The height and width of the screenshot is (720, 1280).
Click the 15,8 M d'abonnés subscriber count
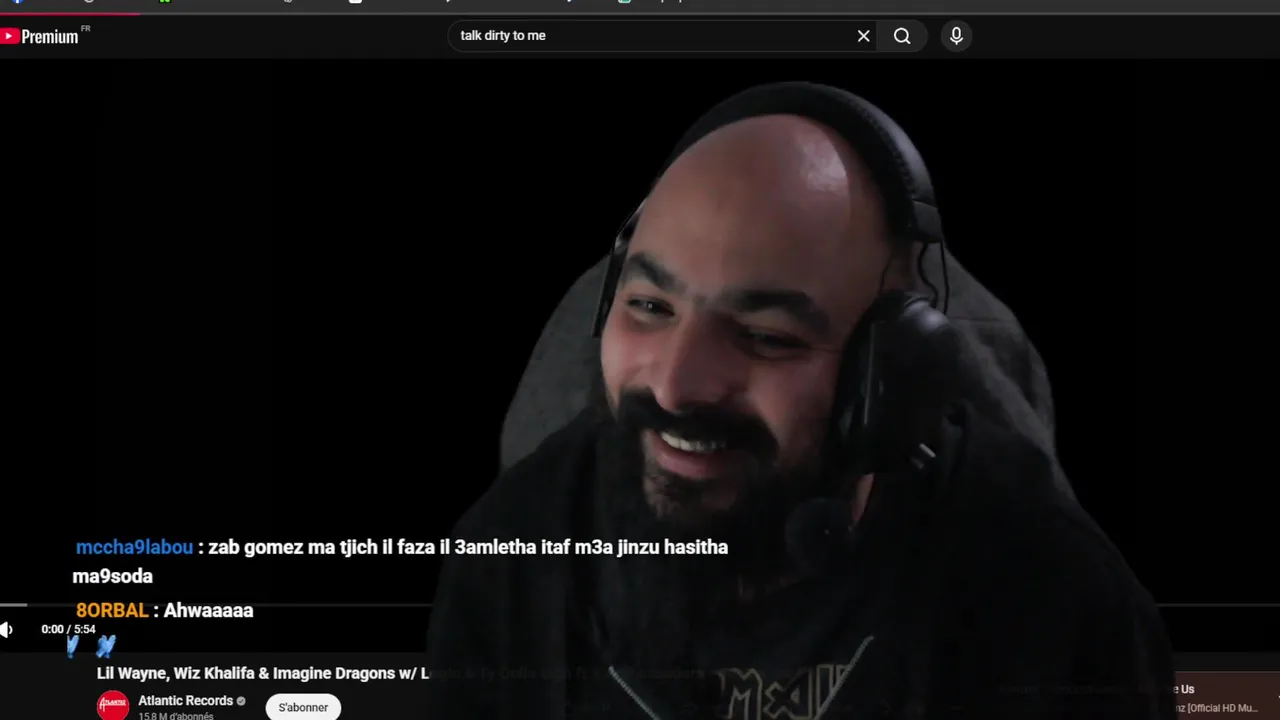(175, 716)
